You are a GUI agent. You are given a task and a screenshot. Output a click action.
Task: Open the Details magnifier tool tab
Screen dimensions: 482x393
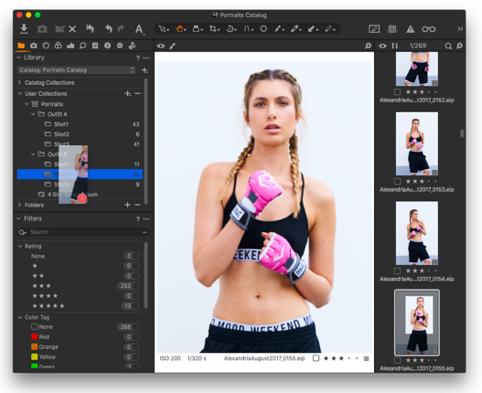83,45
